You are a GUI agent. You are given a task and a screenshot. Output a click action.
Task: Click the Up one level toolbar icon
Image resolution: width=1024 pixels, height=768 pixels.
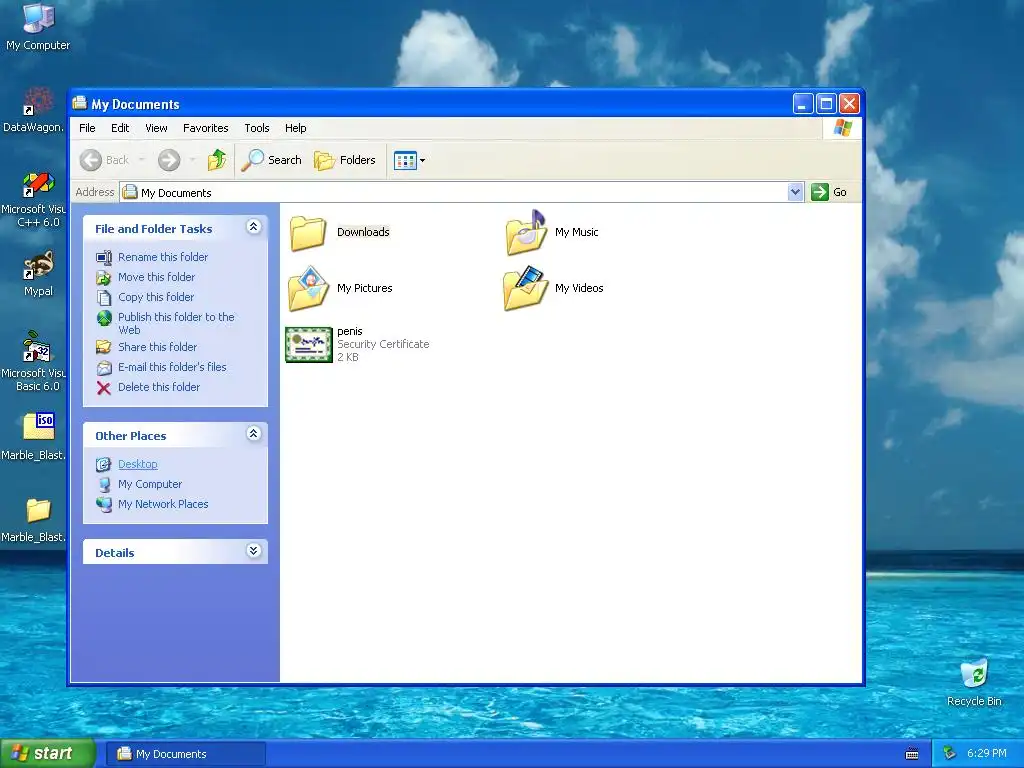pos(217,159)
